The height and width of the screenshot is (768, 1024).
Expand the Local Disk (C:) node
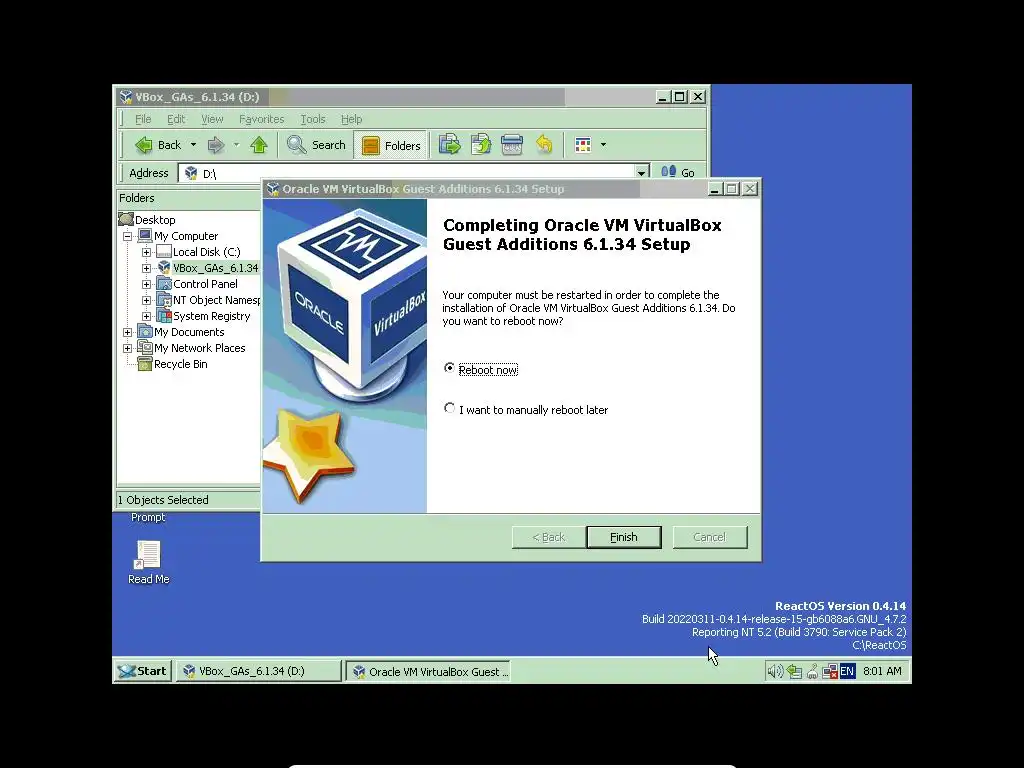pos(146,252)
